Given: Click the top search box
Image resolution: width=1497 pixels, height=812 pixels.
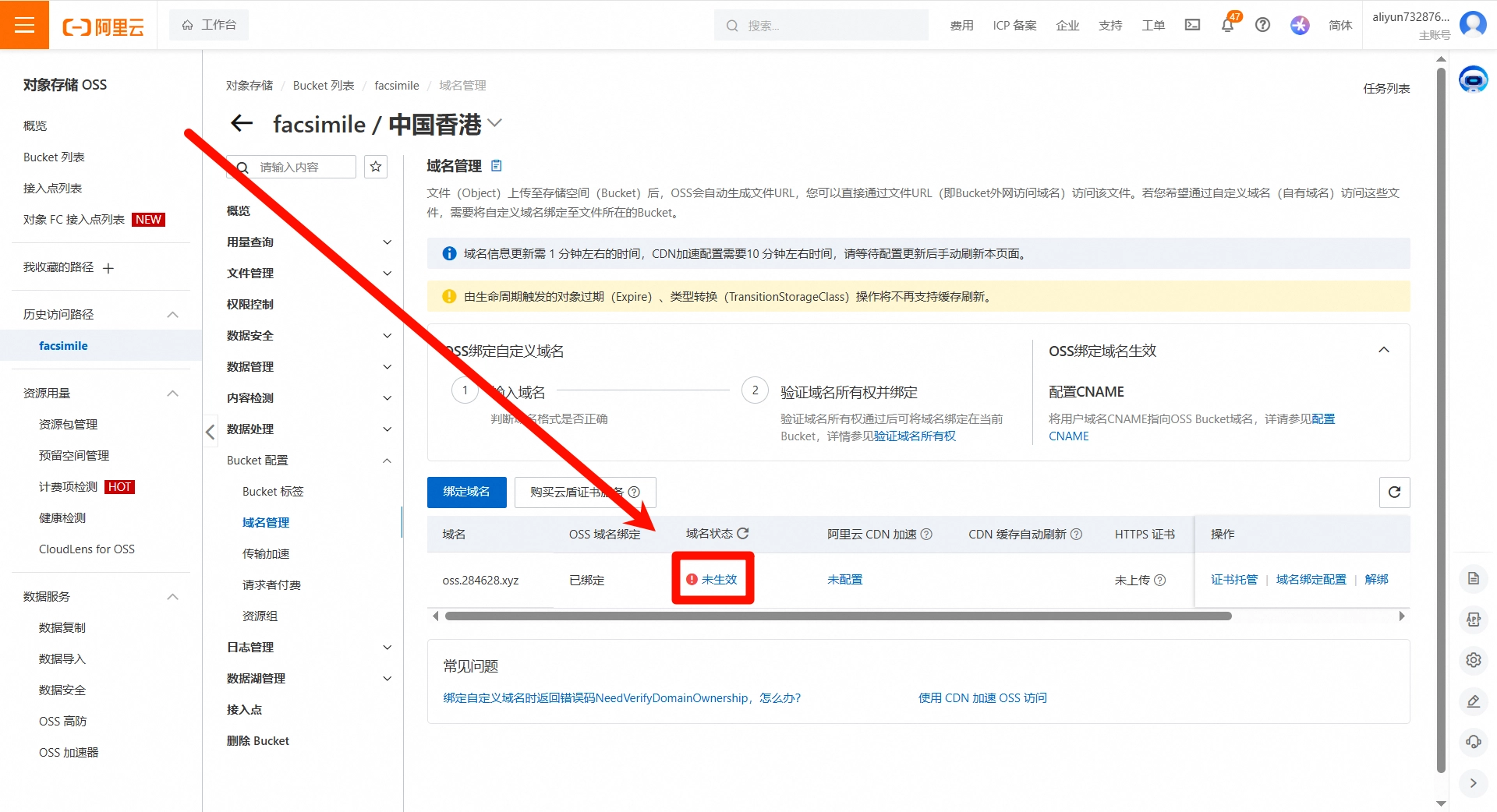Looking at the screenshot, I should [x=821, y=25].
